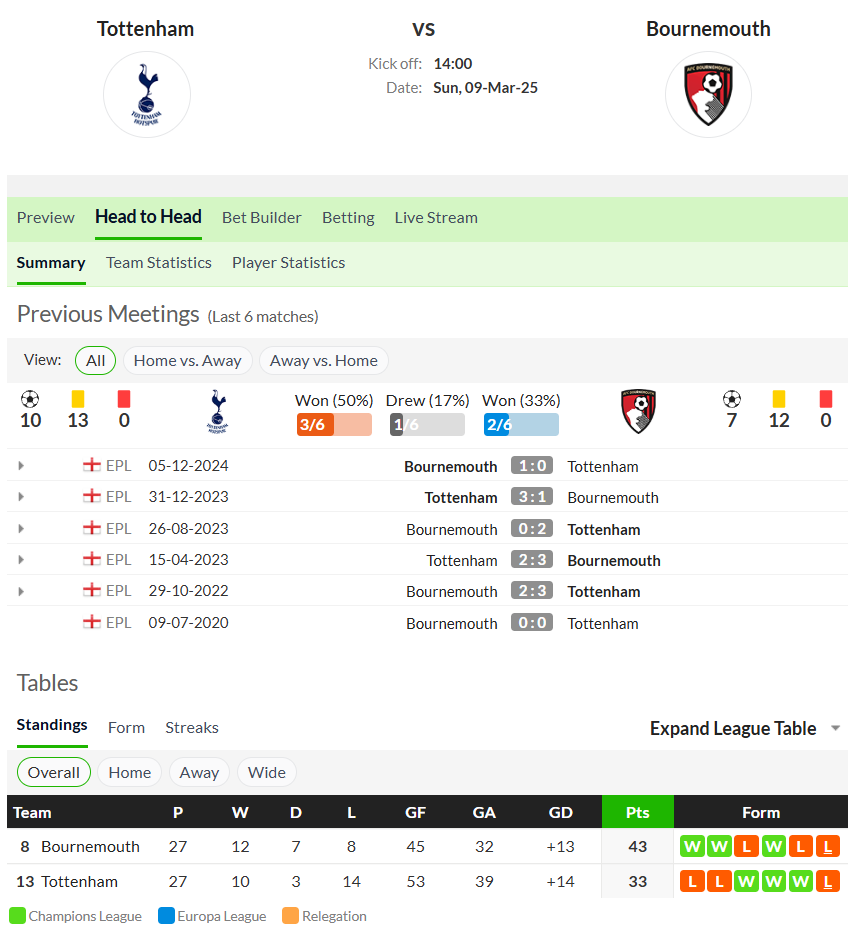
Task: Click Bournemouth's small crest beside the Won 33% bar
Action: coord(638,412)
